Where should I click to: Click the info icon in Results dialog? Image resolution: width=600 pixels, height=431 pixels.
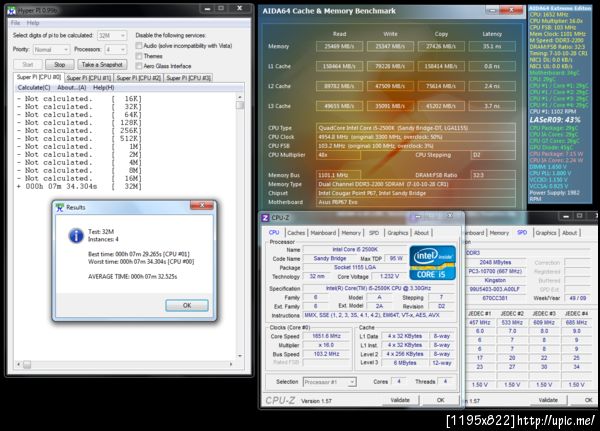(x=76, y=235)
